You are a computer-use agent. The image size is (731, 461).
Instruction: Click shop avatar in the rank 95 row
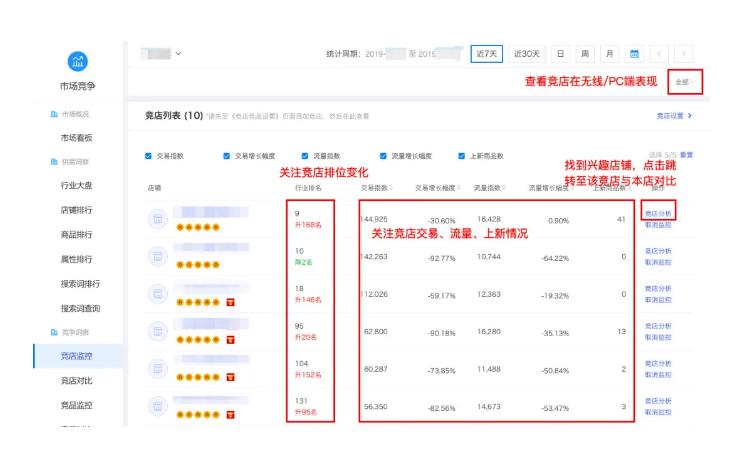tap(158, 331)
